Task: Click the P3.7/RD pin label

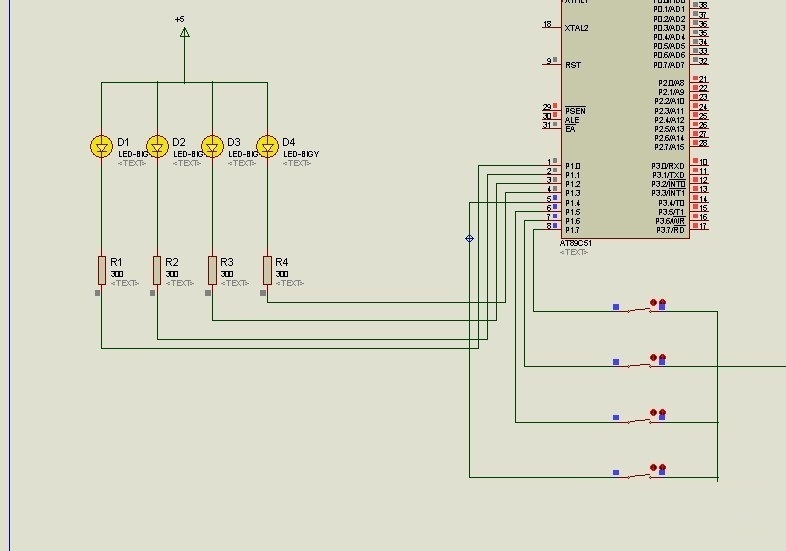Action: click(671, 230)
